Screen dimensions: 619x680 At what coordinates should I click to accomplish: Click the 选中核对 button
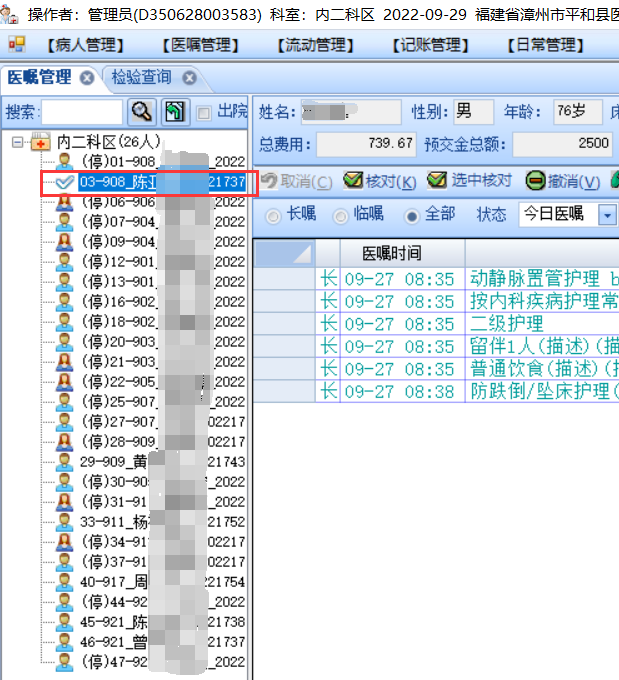pyautogui.click(x=470, y=181)
